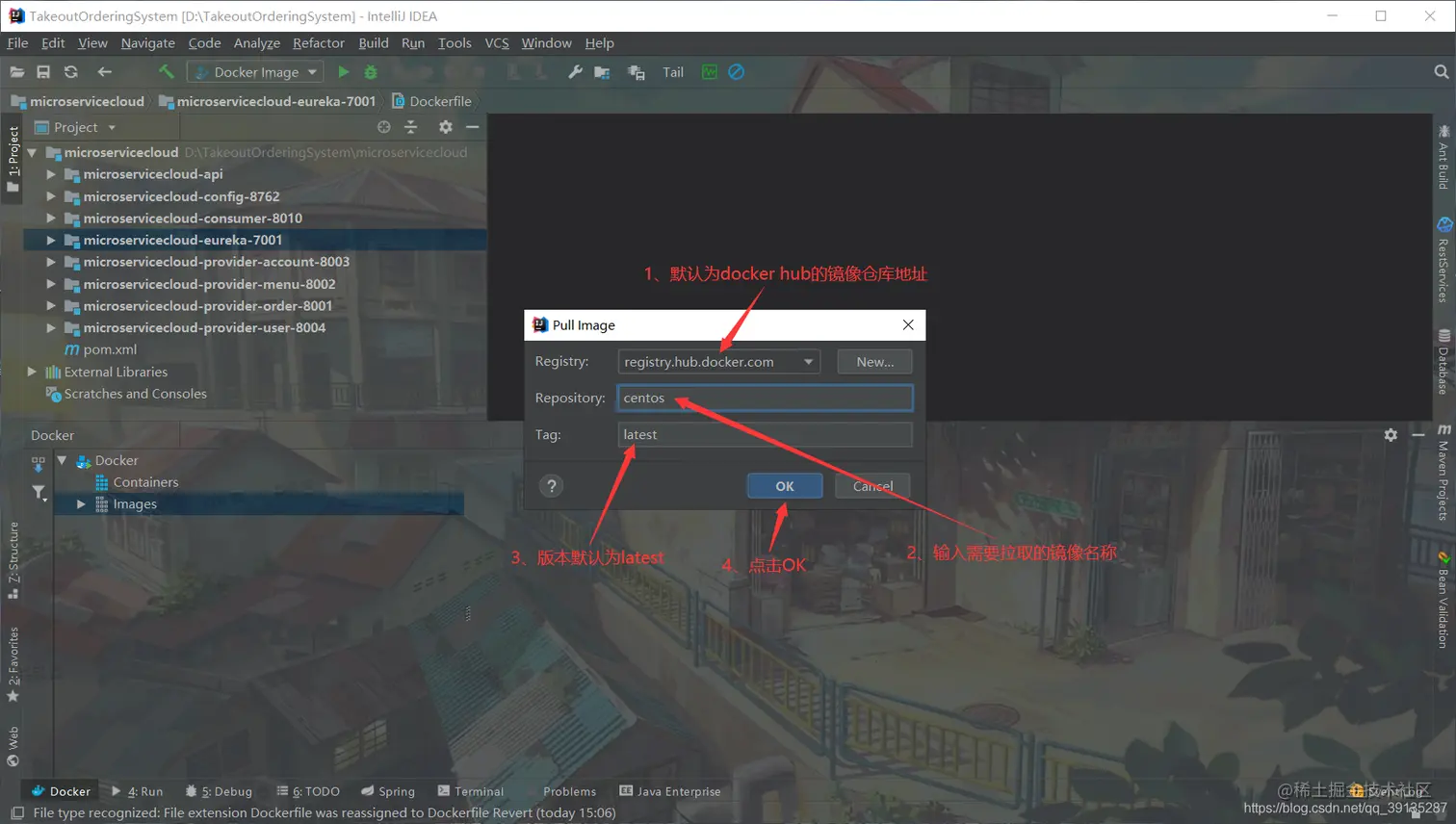Viewport: 1456px width, 824px height.
Task: Expand External Libraries node
Action: [32, 372]
